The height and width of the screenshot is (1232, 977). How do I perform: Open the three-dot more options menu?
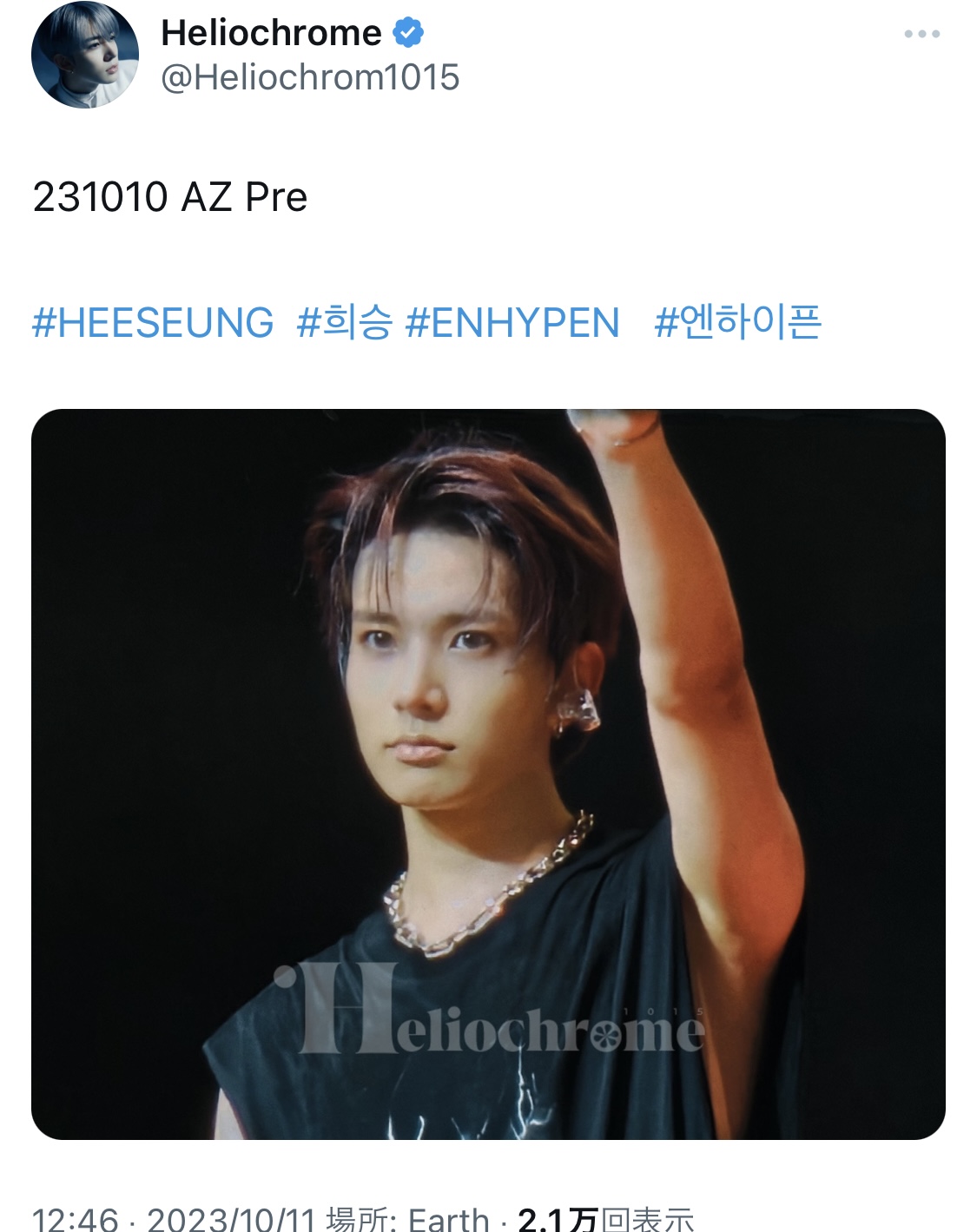point(921,34)
